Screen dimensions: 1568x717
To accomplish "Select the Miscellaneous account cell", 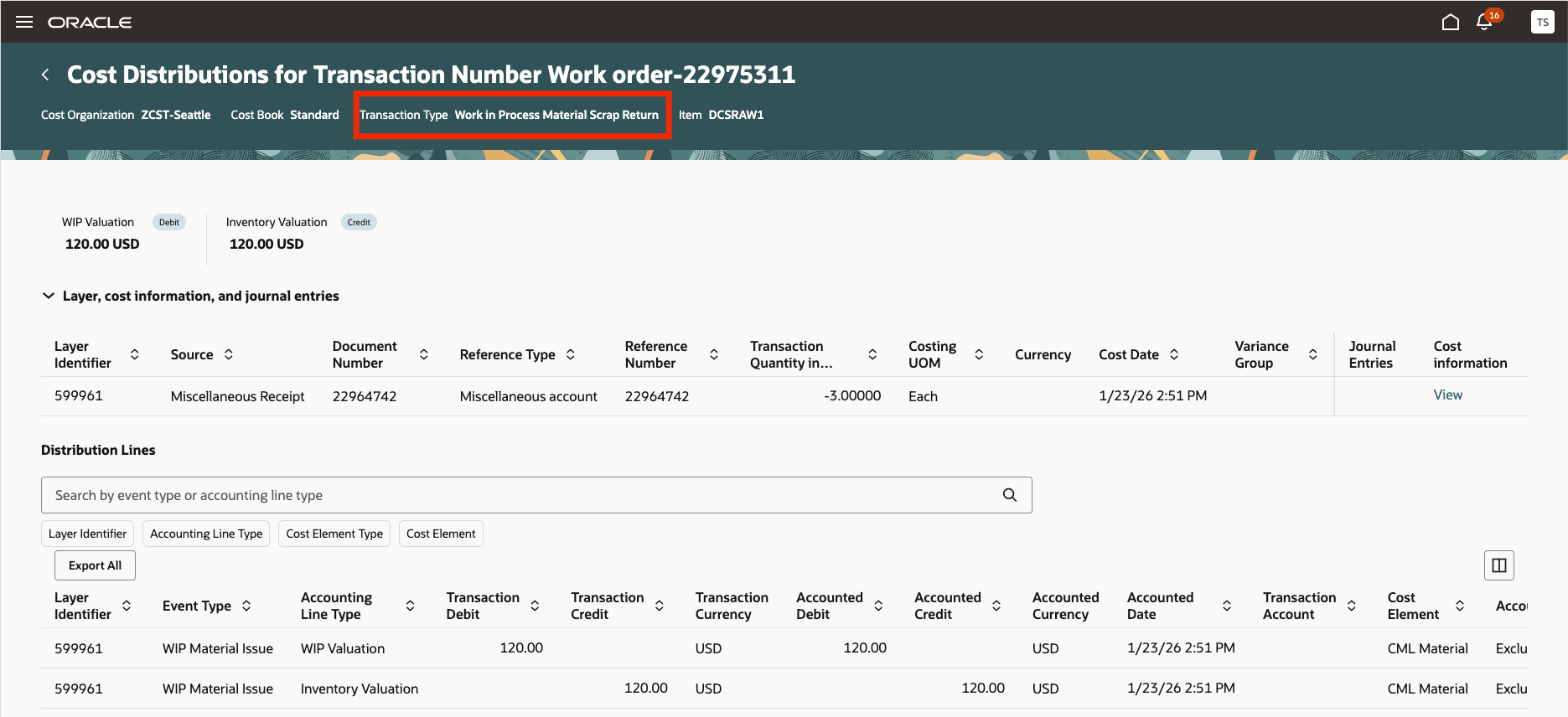I will (528, 396).
